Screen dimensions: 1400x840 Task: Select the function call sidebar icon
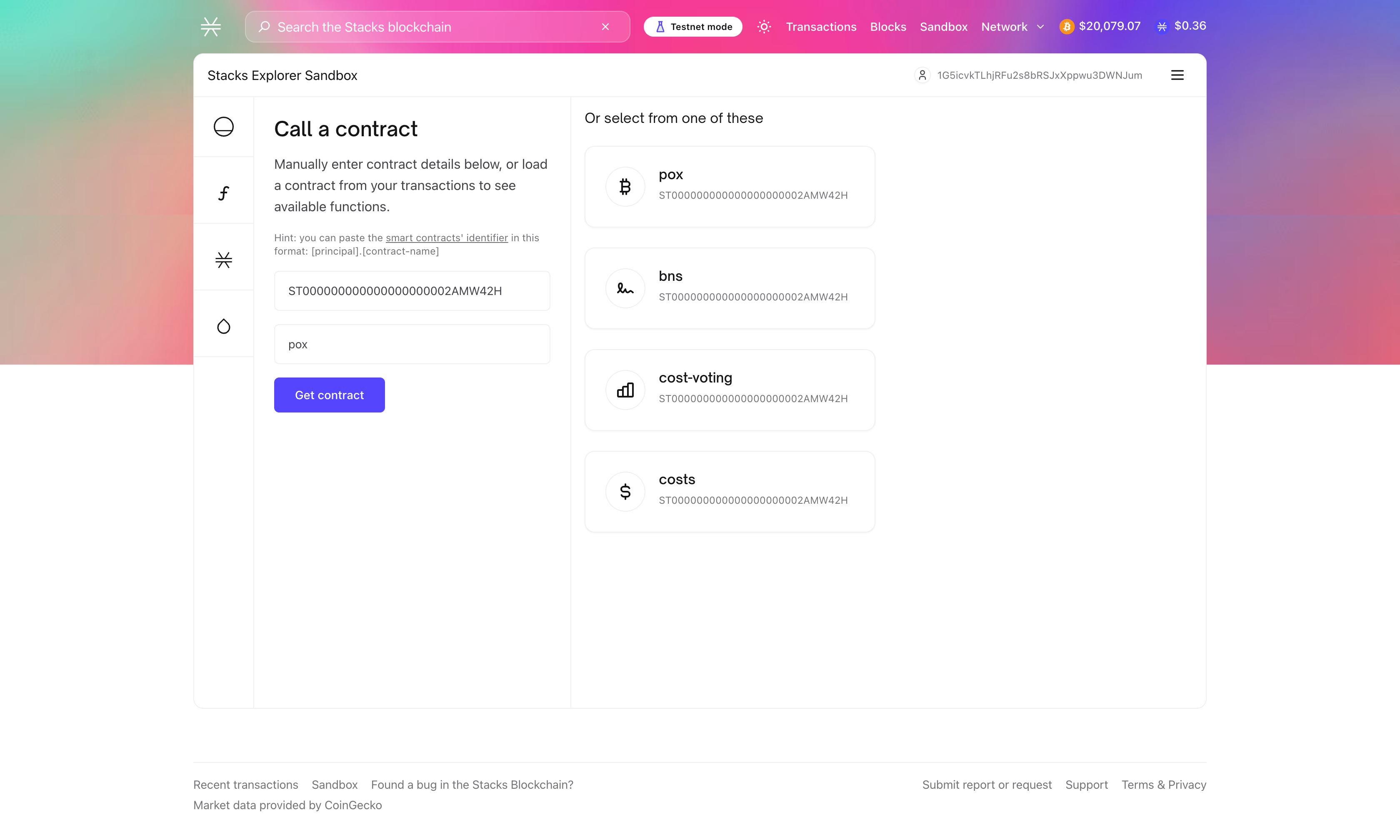point(223,193)
